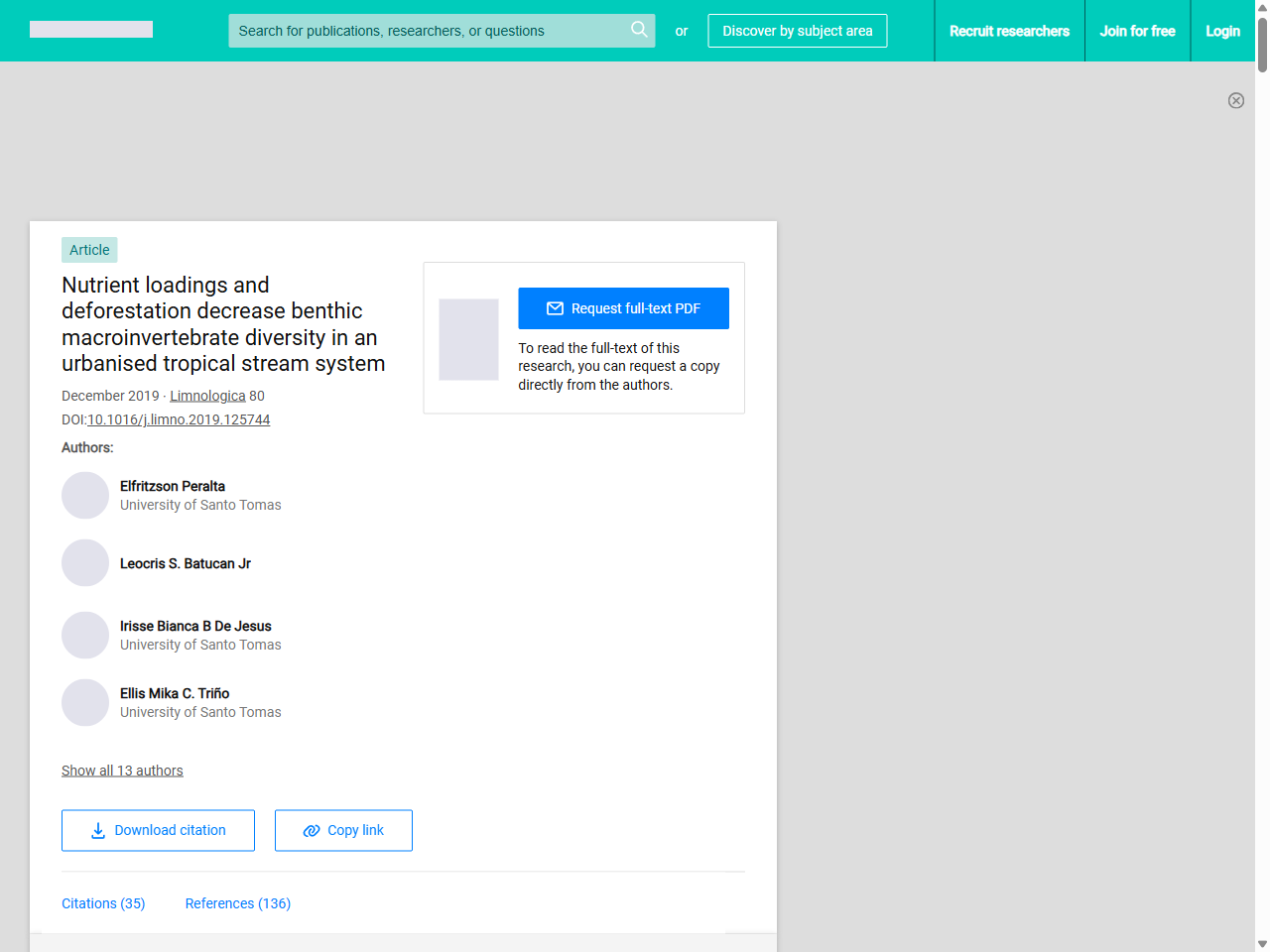This screenshot has height=952, width=1270.
Task: Expand the full author list
Action: coord(122,771)
